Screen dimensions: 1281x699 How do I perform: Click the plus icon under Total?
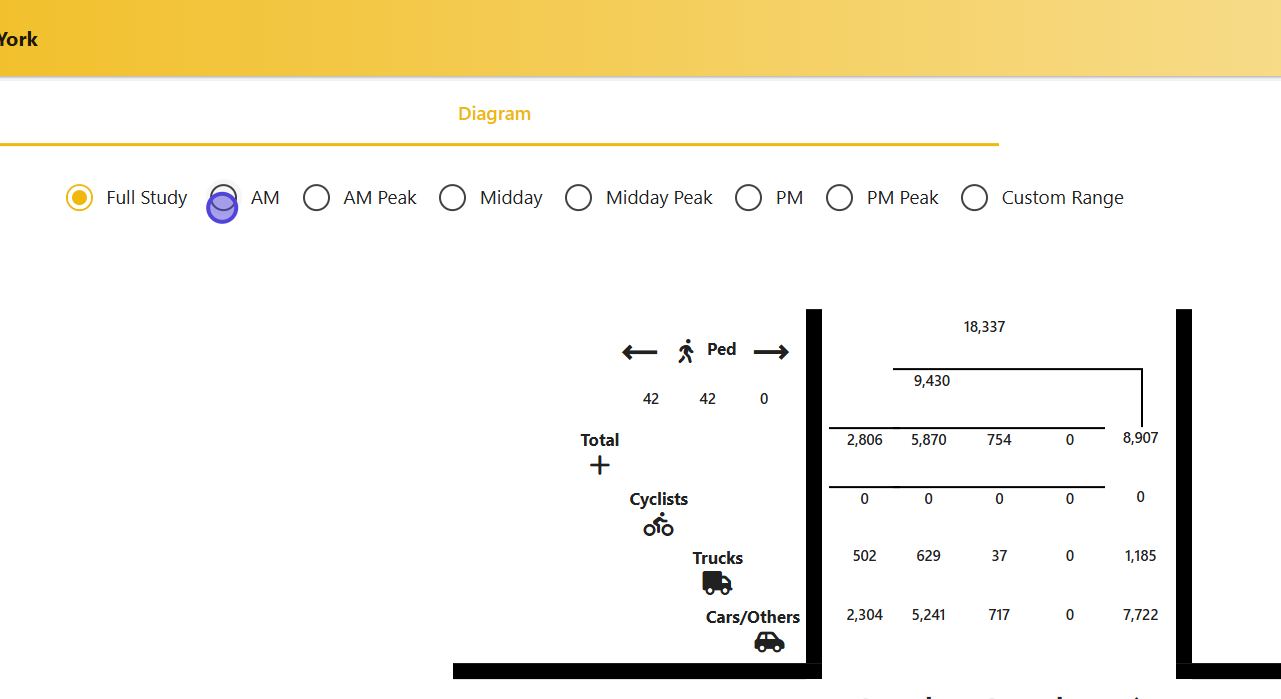click(599, 465)
